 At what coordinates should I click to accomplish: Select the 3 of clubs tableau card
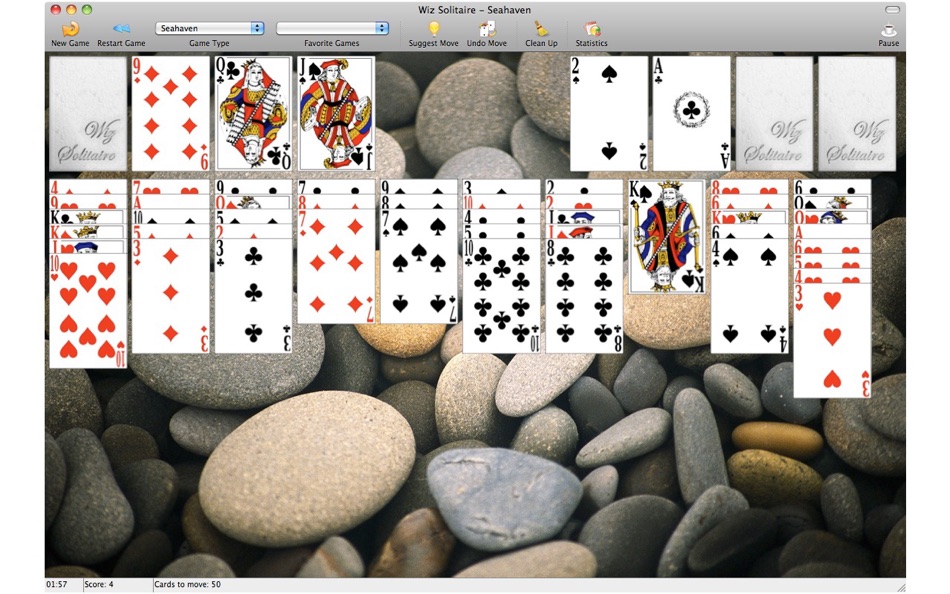[253, 296]
